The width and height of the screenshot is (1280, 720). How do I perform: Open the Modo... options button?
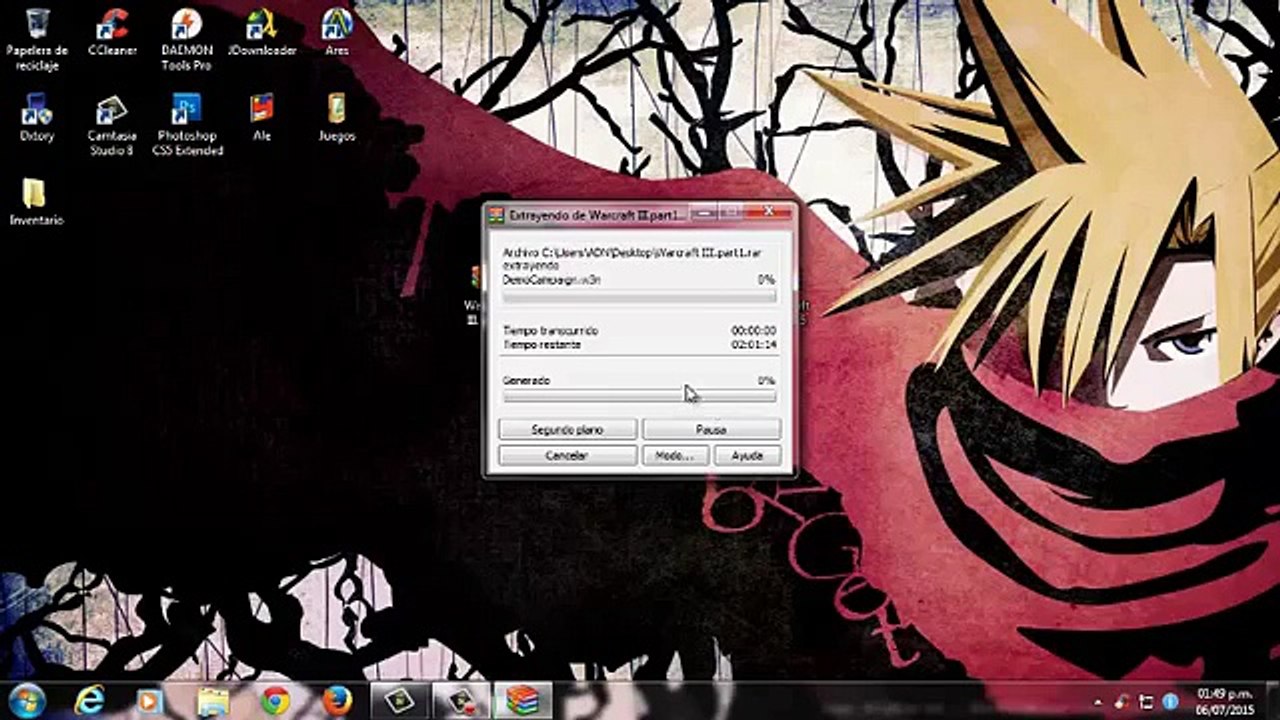pyautogui.click(x=675, y=455)
